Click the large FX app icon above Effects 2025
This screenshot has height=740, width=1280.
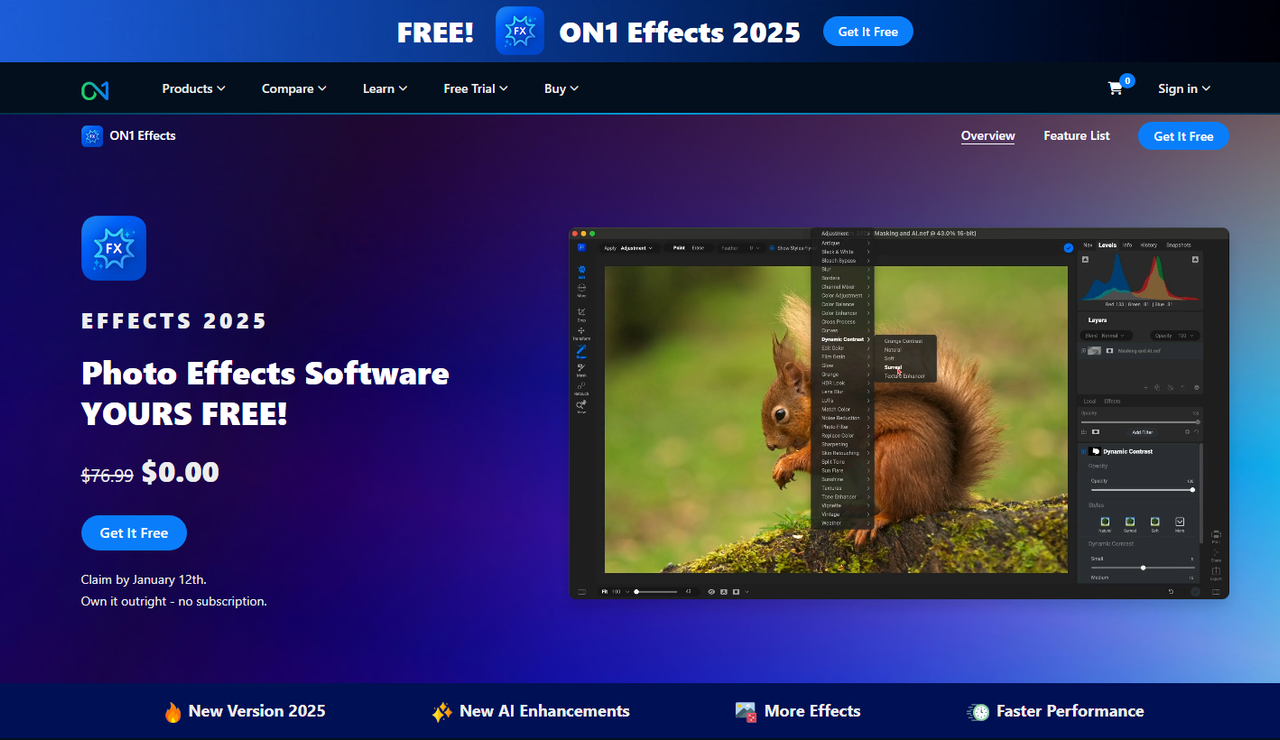[x=114, y=248]
